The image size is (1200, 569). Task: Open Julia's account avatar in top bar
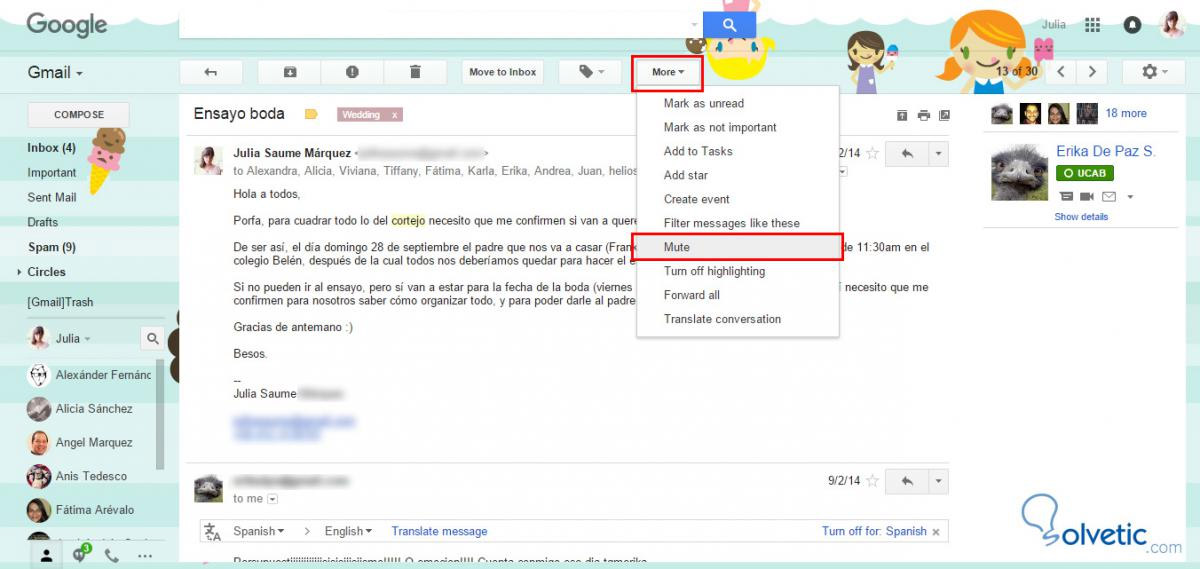coord(1172,25)
